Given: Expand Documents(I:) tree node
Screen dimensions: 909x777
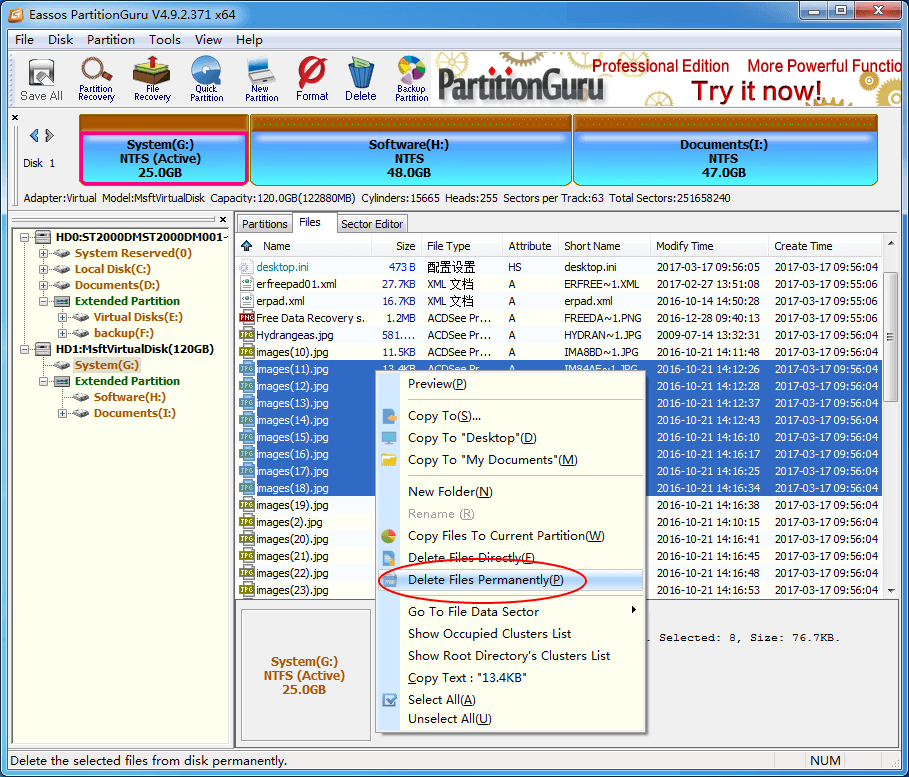Looking at the screenshot, I should tap(63, 413).
